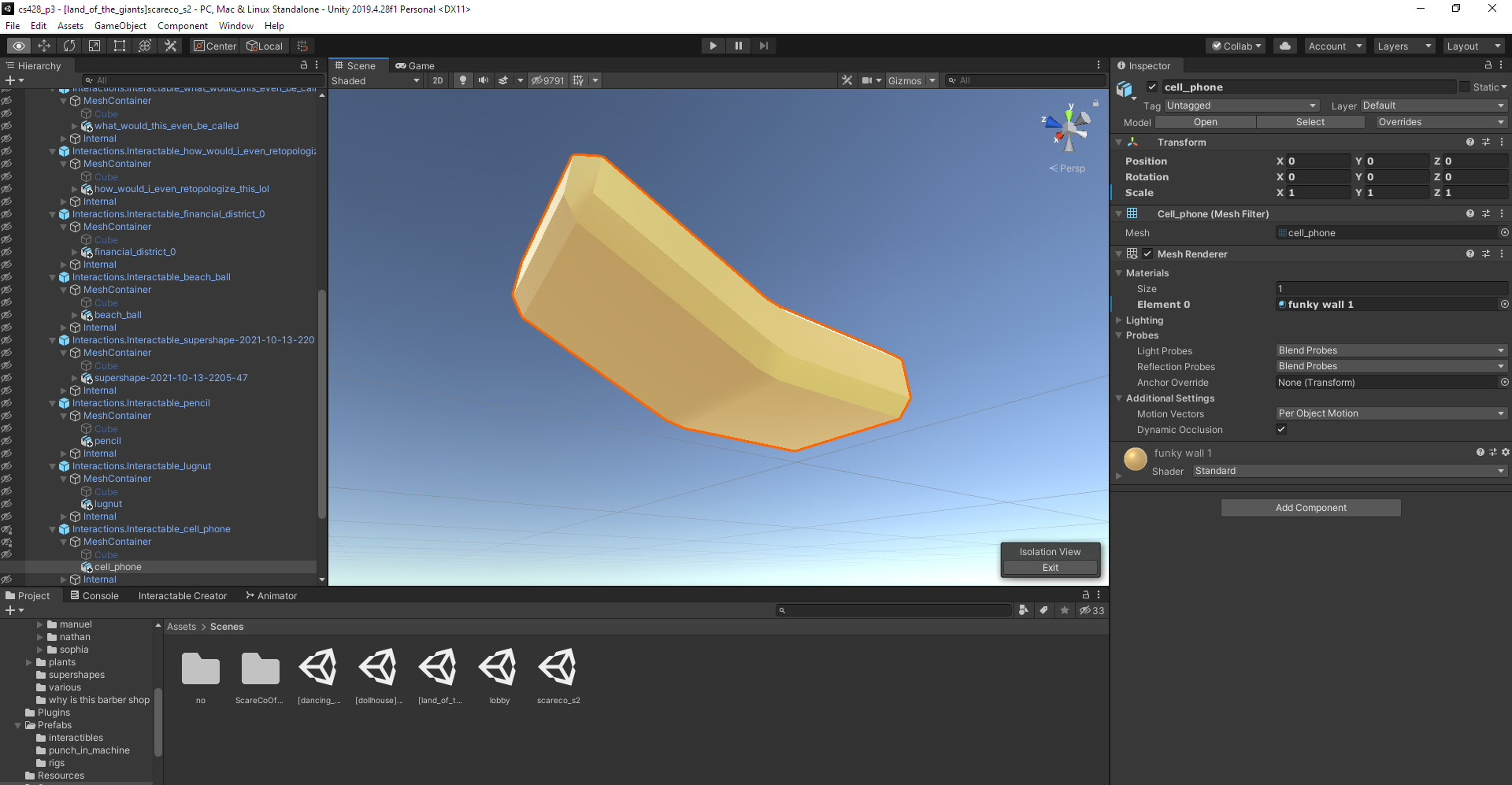Click the Play button
1512x785 pixels.
[x=713, y=46]
